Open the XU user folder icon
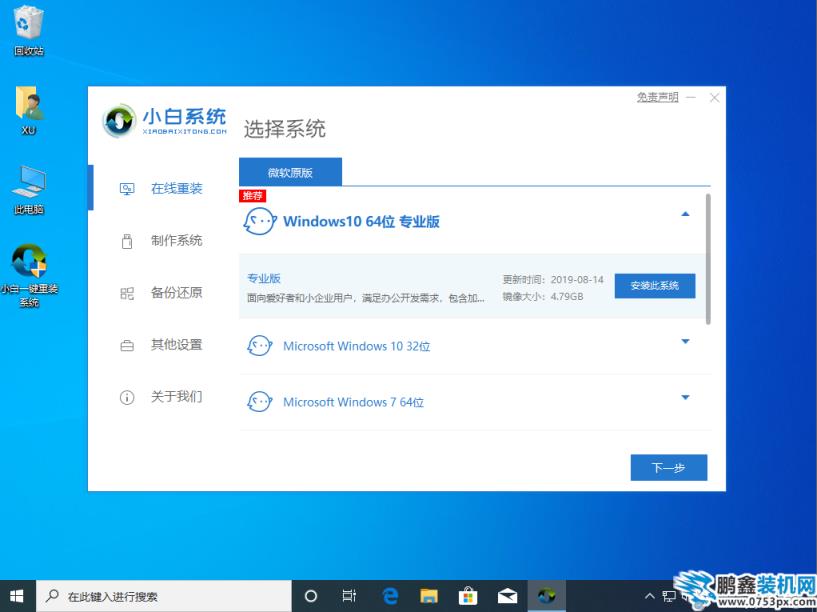 pos(29,110)
